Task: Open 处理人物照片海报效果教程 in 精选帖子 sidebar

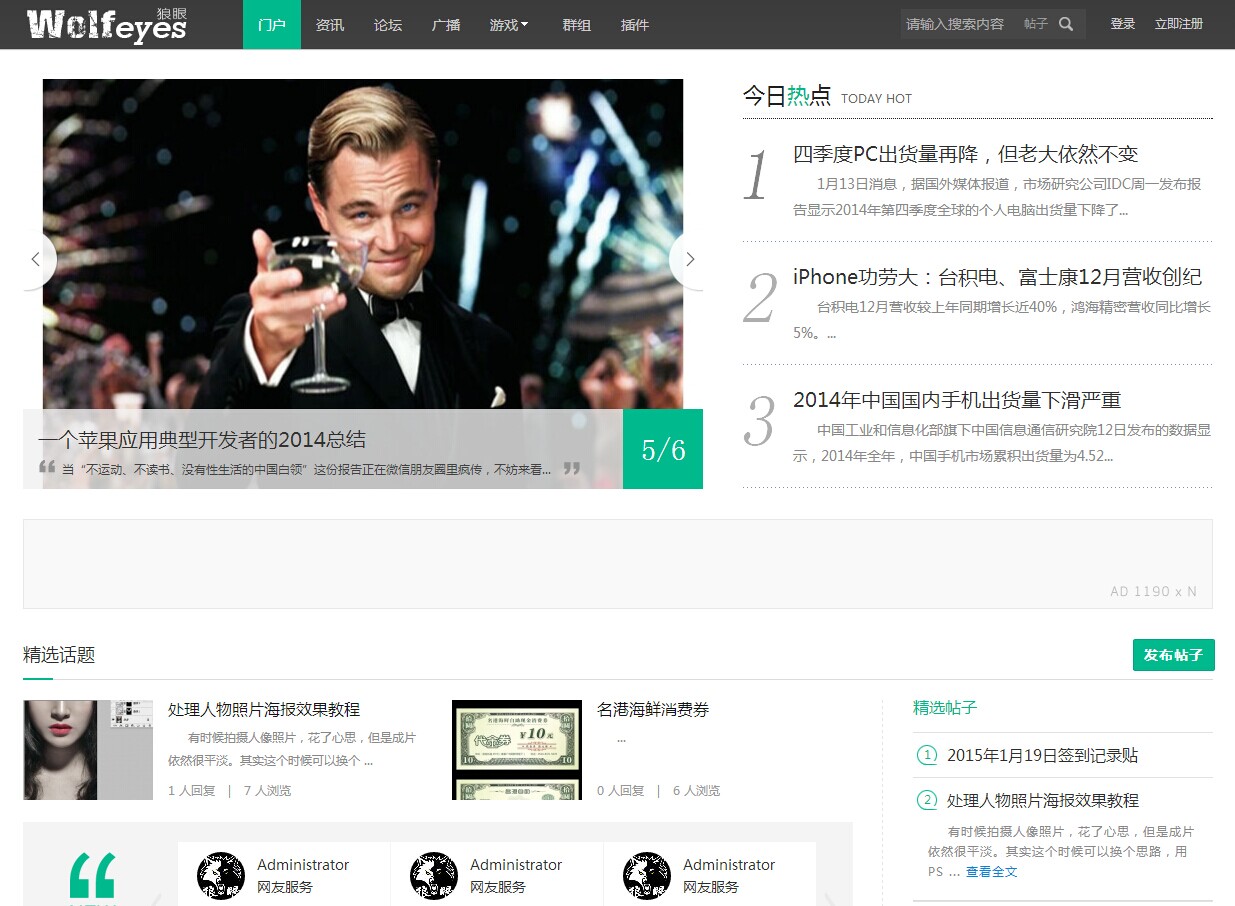Action: (x=1043, y=800)
